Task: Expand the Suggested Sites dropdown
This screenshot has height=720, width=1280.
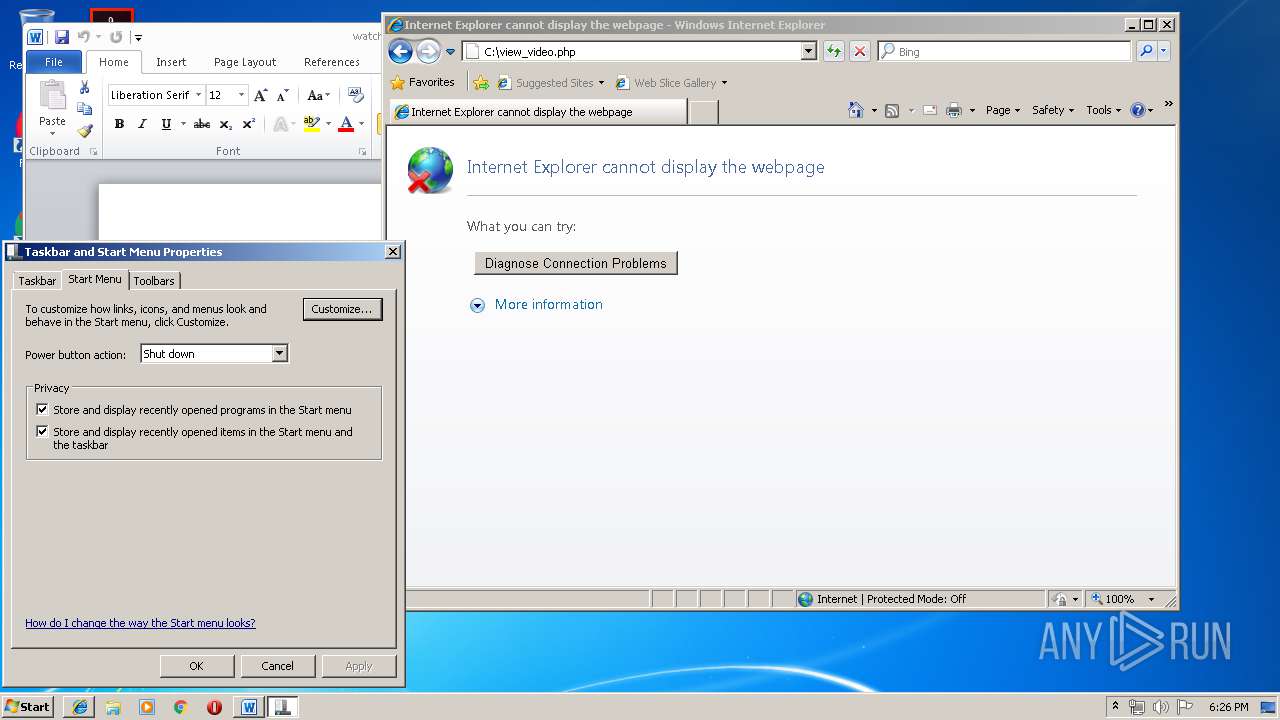Action: (601, 83)
